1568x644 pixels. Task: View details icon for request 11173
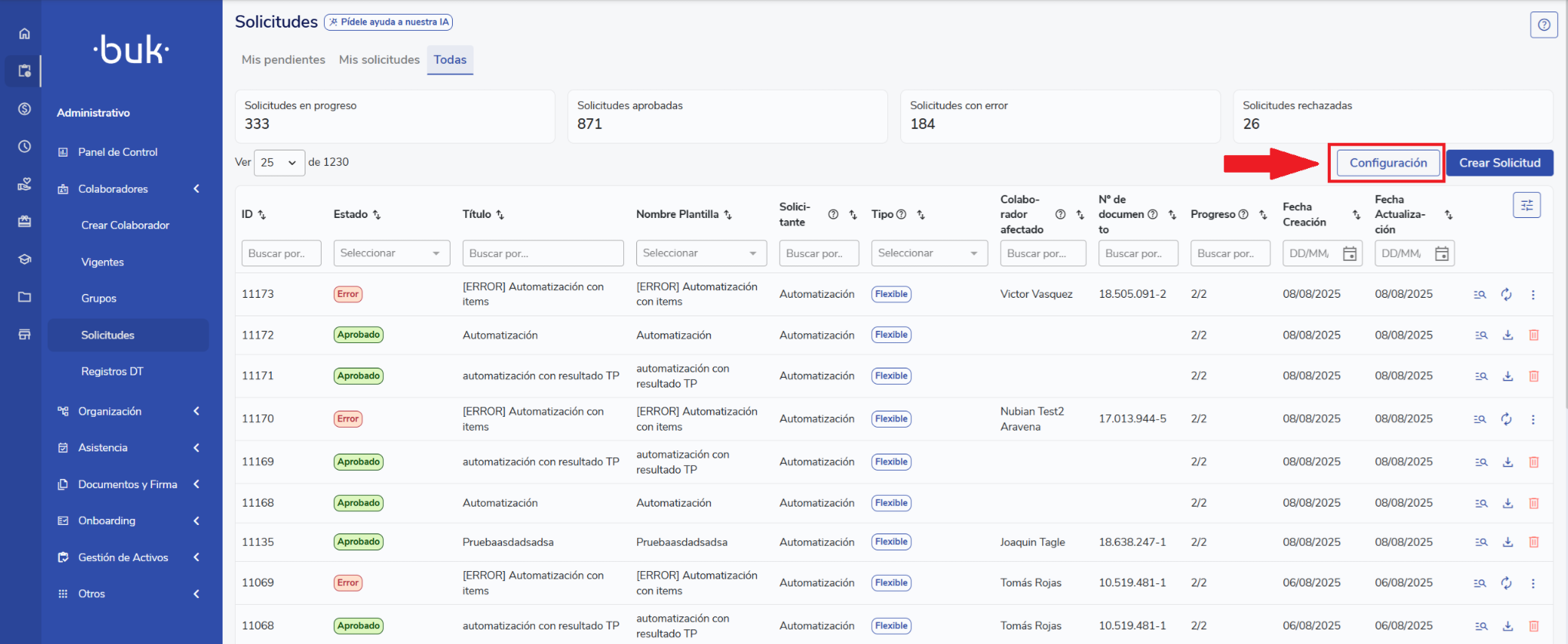[1480, 295]
